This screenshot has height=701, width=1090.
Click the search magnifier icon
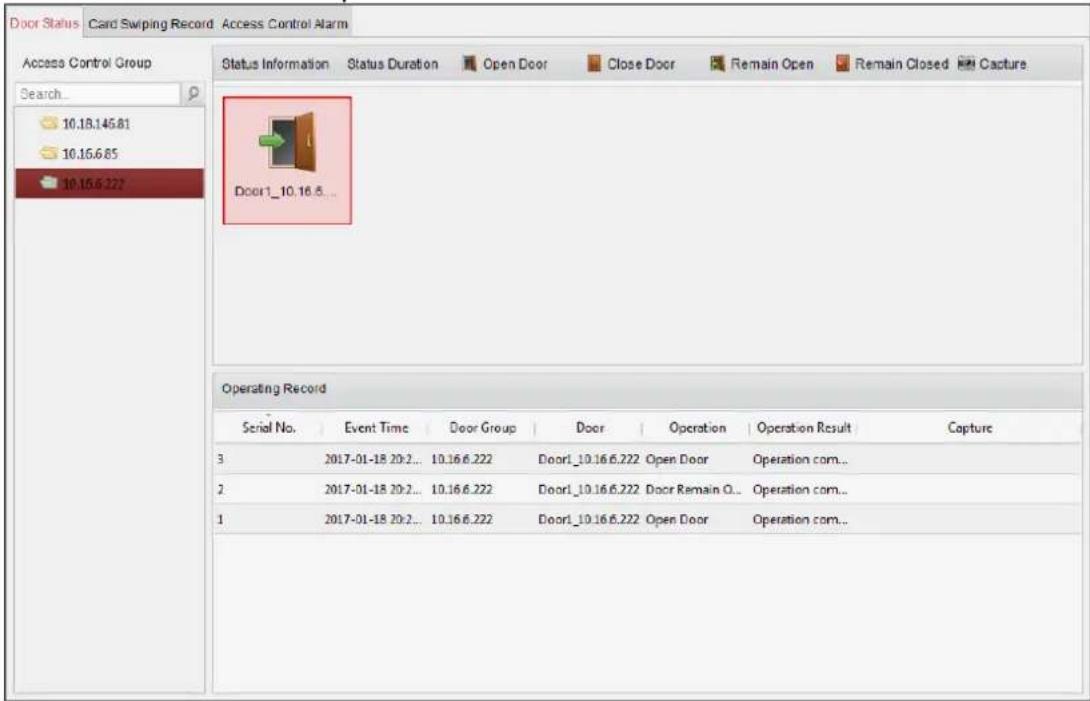pyautogui.click(x=193, y=93)
